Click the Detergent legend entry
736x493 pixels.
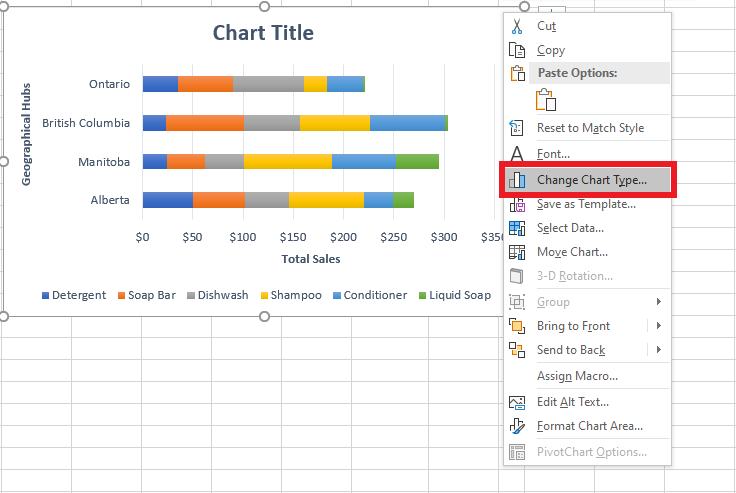click(74, 295)
